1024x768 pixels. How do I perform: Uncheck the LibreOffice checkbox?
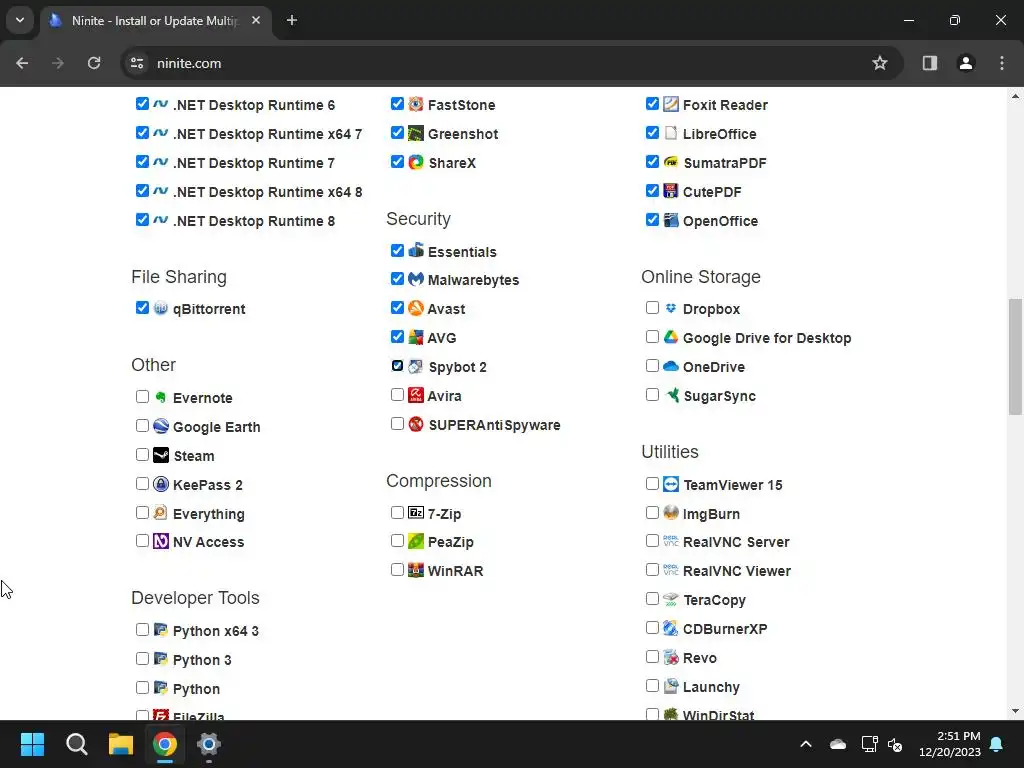coord(652,133)
